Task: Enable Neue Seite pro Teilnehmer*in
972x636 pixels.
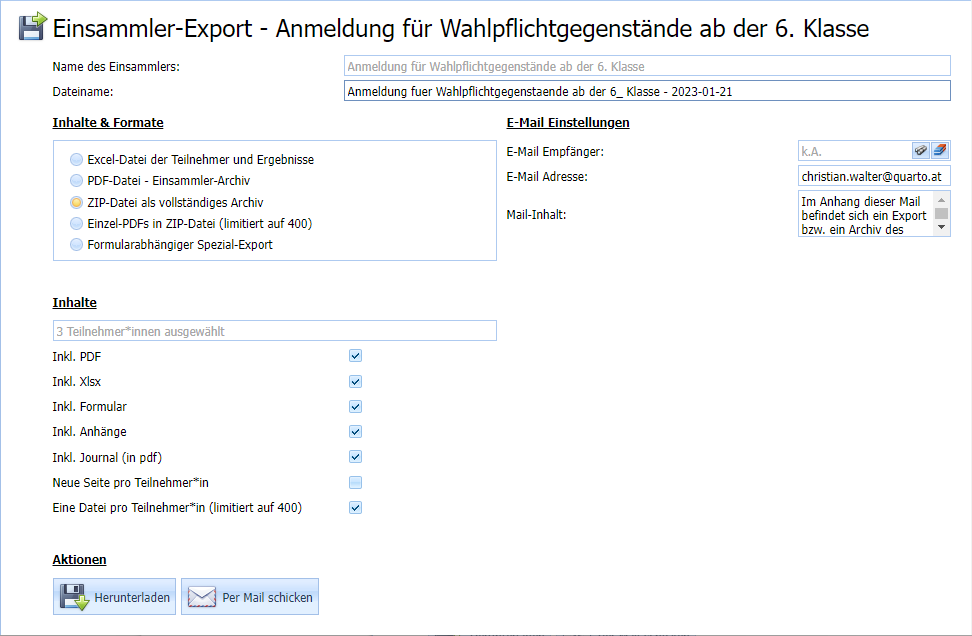Action: click(355, 483)
